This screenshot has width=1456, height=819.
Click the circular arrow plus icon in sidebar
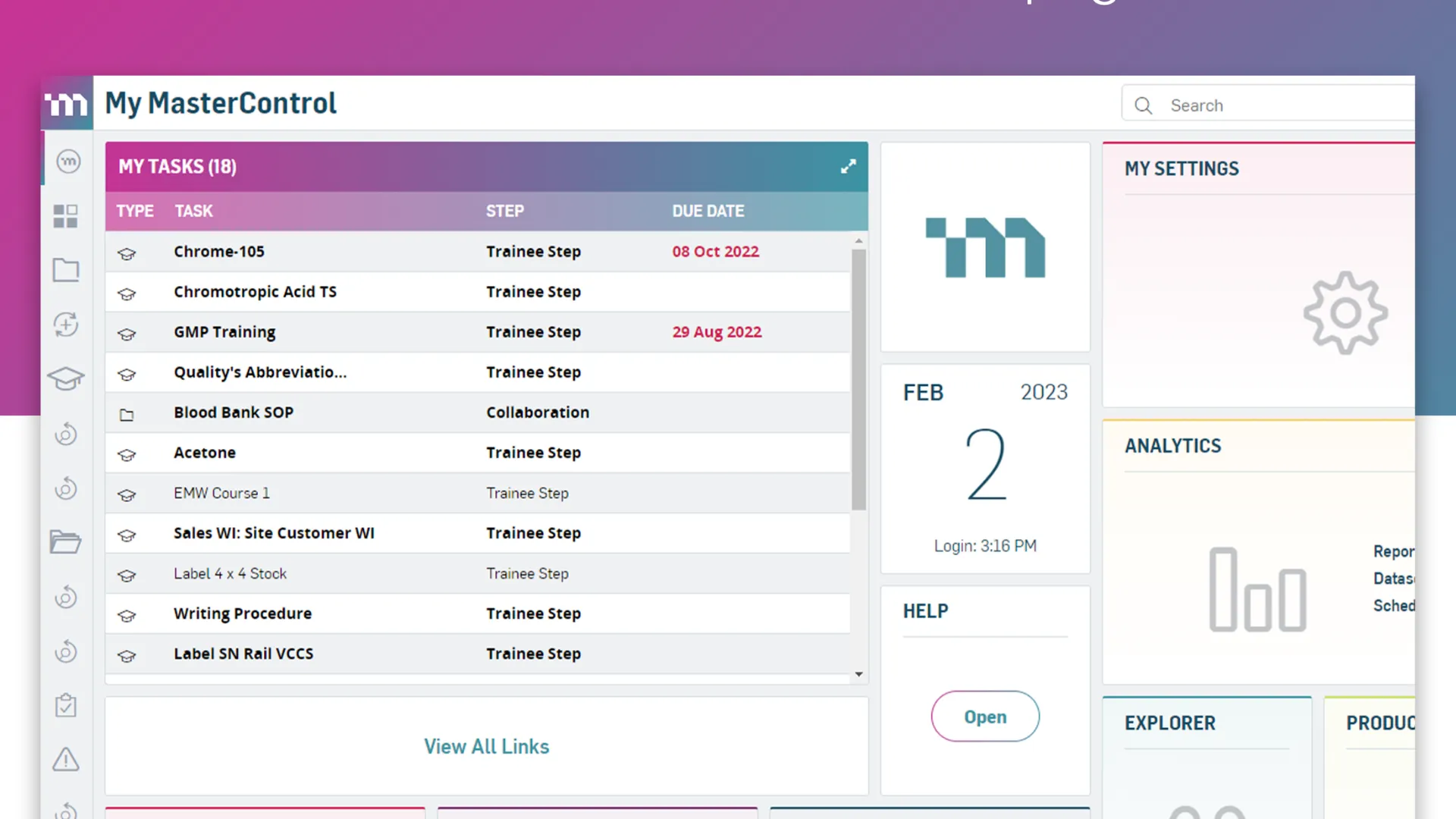(x=66, y=325)
